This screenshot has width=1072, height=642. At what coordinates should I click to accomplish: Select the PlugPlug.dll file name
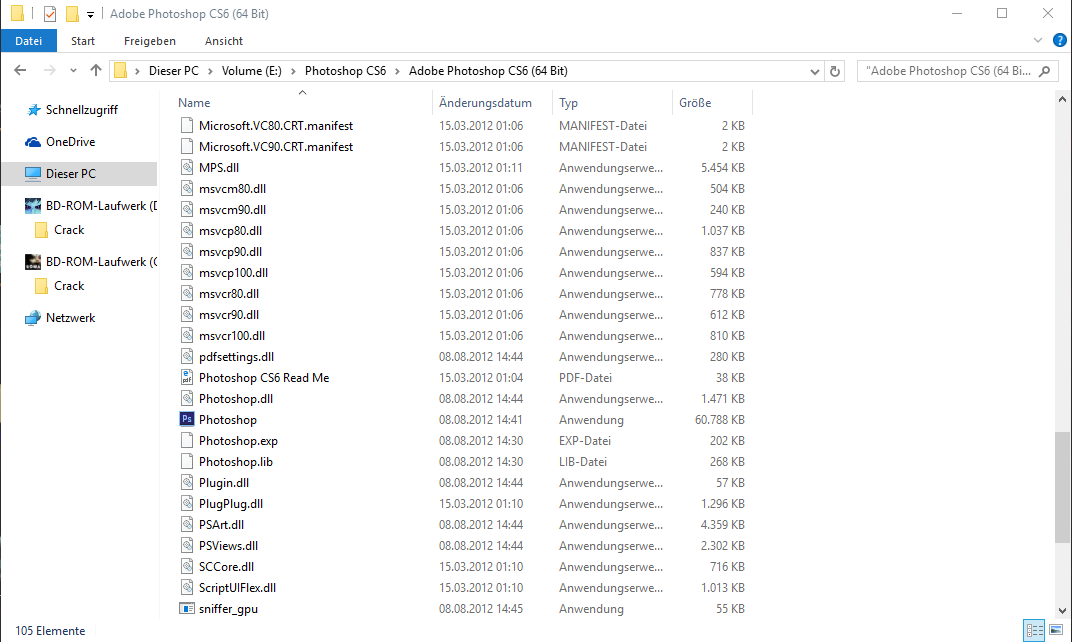(231, 504)
